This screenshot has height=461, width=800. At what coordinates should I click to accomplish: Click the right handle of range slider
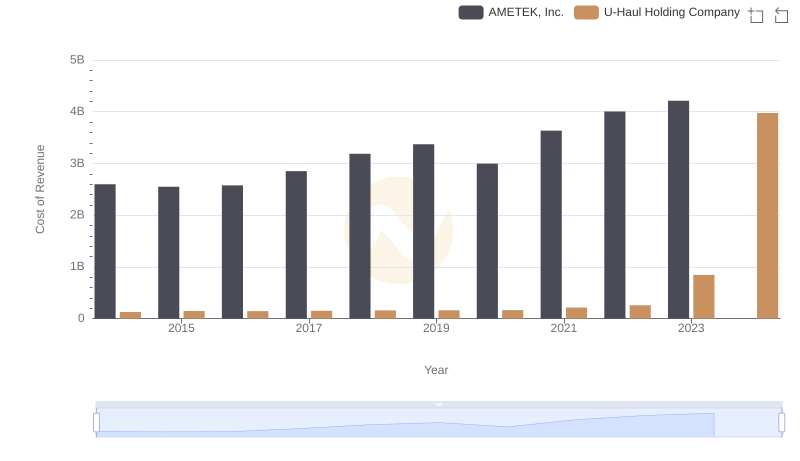click(782, 423)
